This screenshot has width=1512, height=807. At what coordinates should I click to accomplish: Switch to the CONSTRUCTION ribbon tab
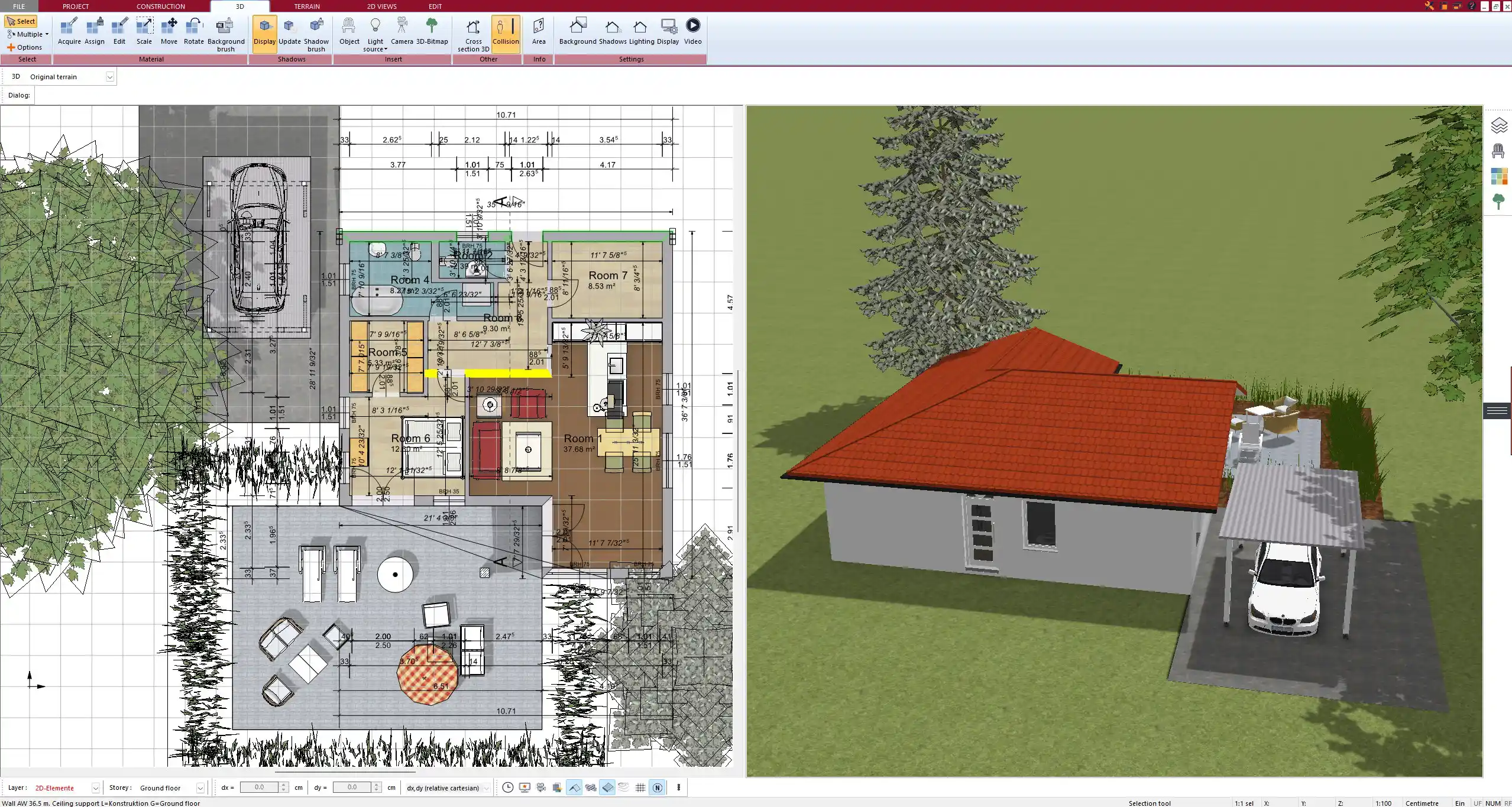[160, 7]
